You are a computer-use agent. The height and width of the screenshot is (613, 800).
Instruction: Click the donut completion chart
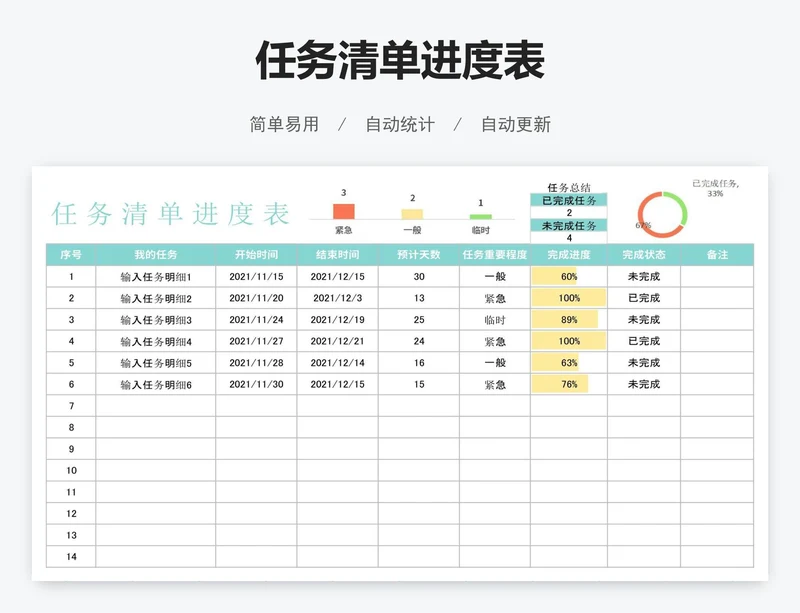[x=662, y=214]
